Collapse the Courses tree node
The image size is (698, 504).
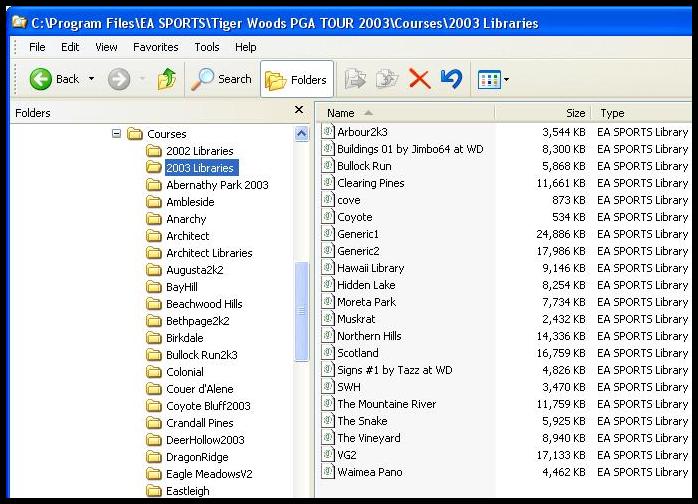116,134
